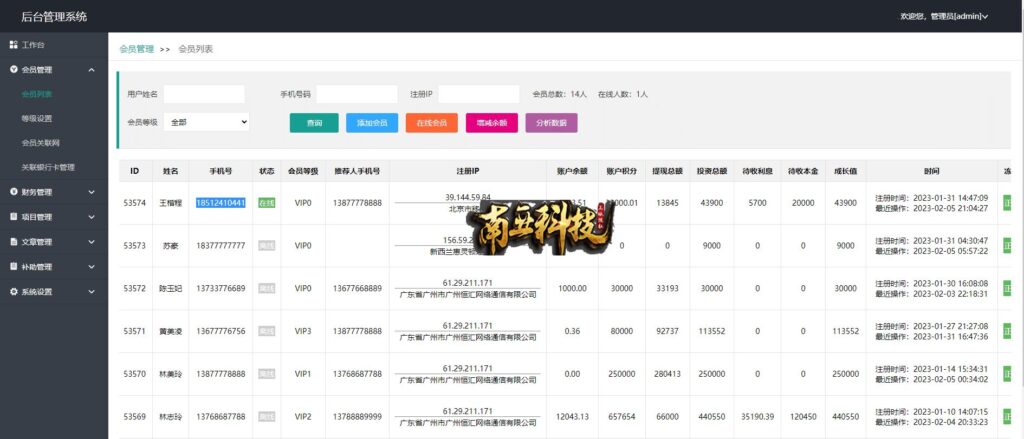Image resolution: width=1024 pixels, height=439 pixels.
Task: Open 财务管理 menu label
Action: click(37, 192)
